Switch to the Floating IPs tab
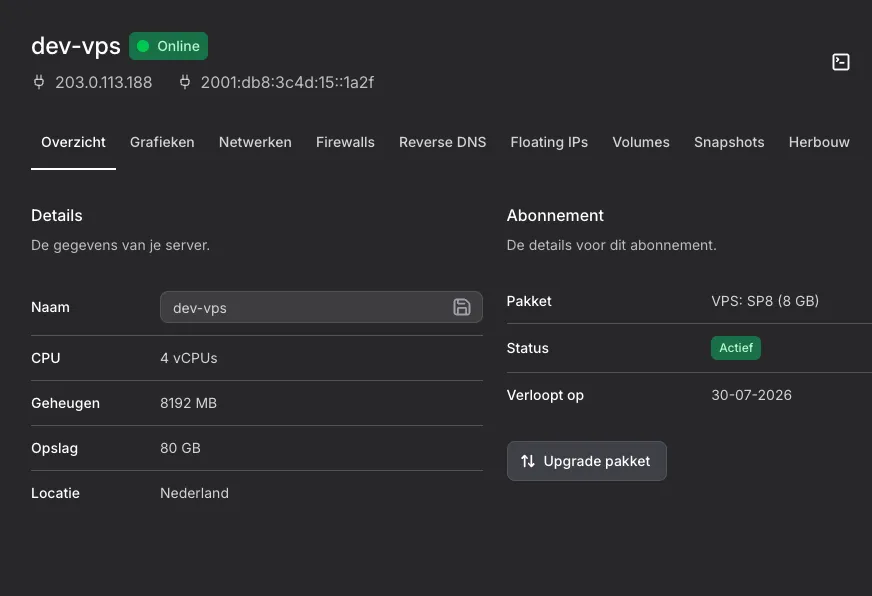This screenshot has height=596, width=872. pos(549,142)
